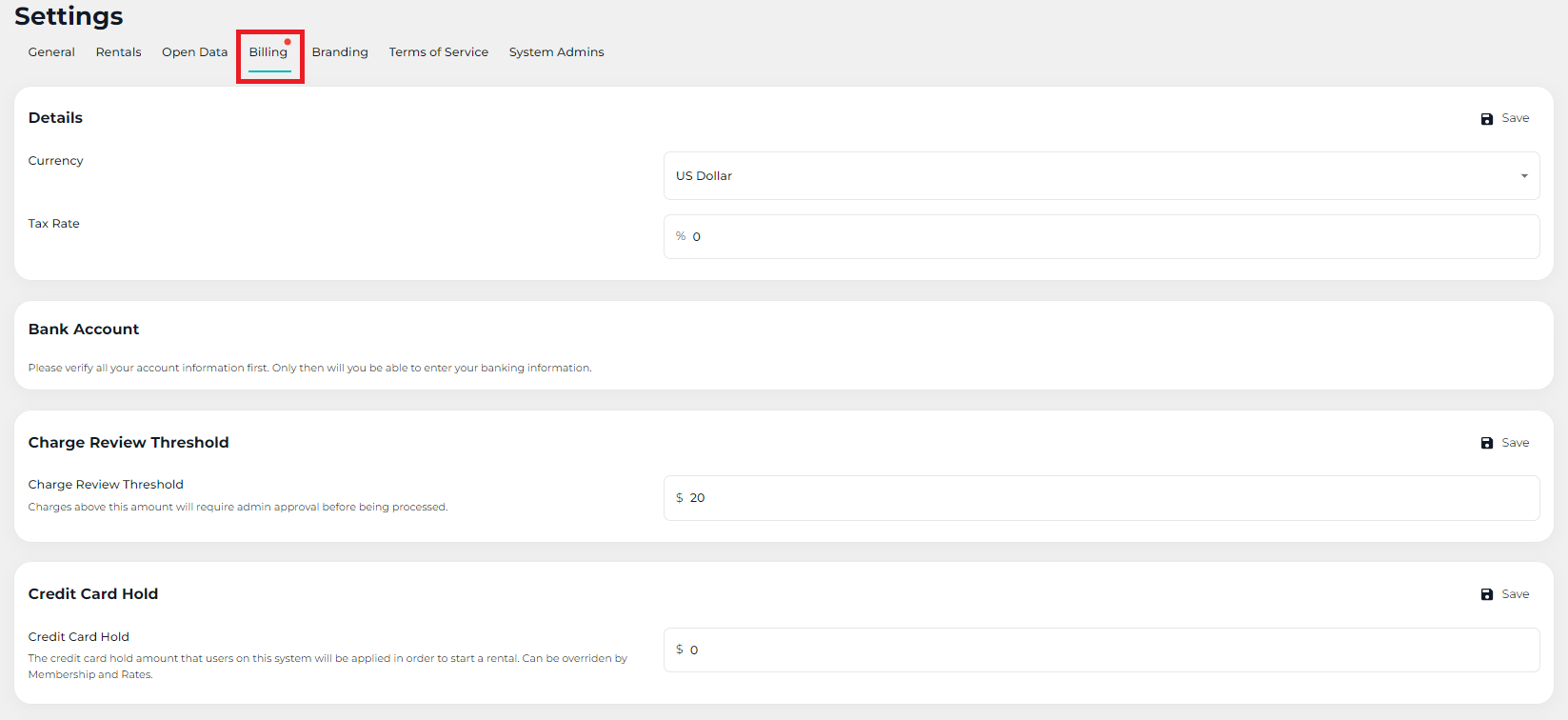Select the Billing tab

268,52
